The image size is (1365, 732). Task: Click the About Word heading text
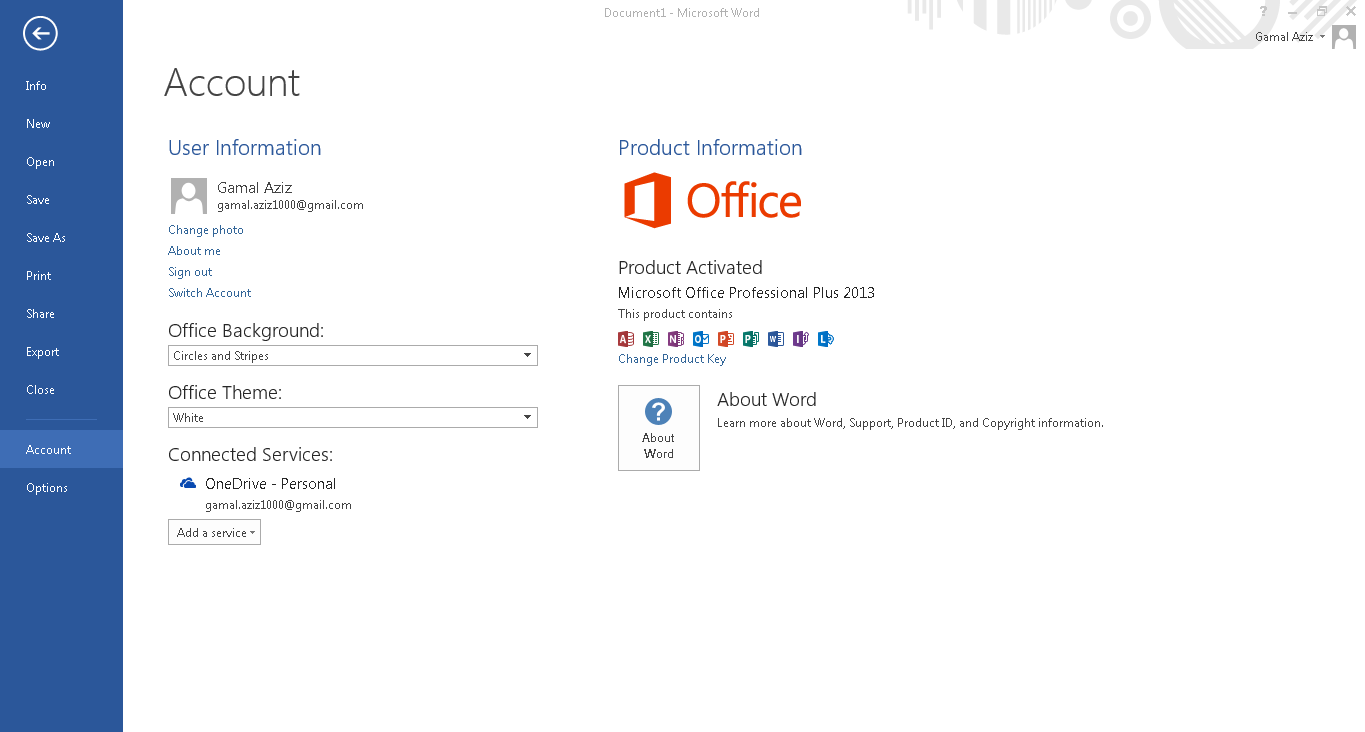coord(767,399)
